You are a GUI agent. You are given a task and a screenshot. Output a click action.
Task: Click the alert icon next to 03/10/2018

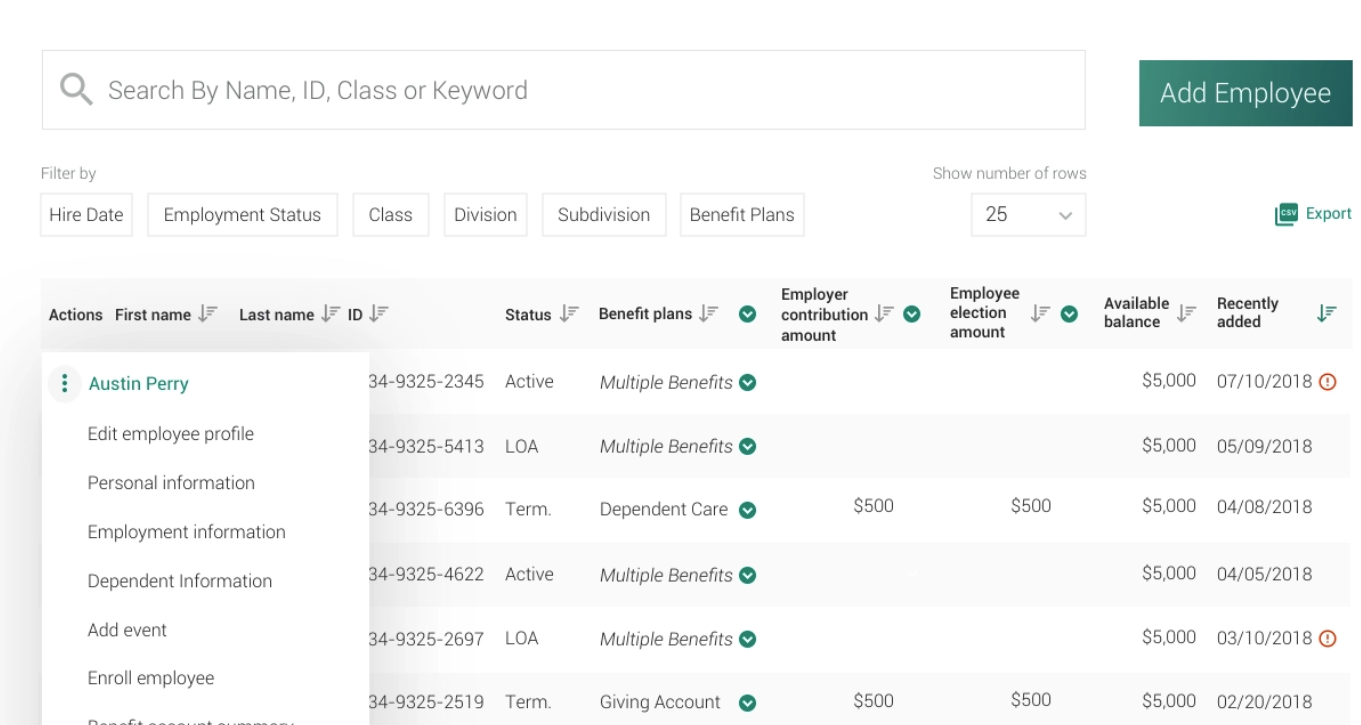(1327, 636)
